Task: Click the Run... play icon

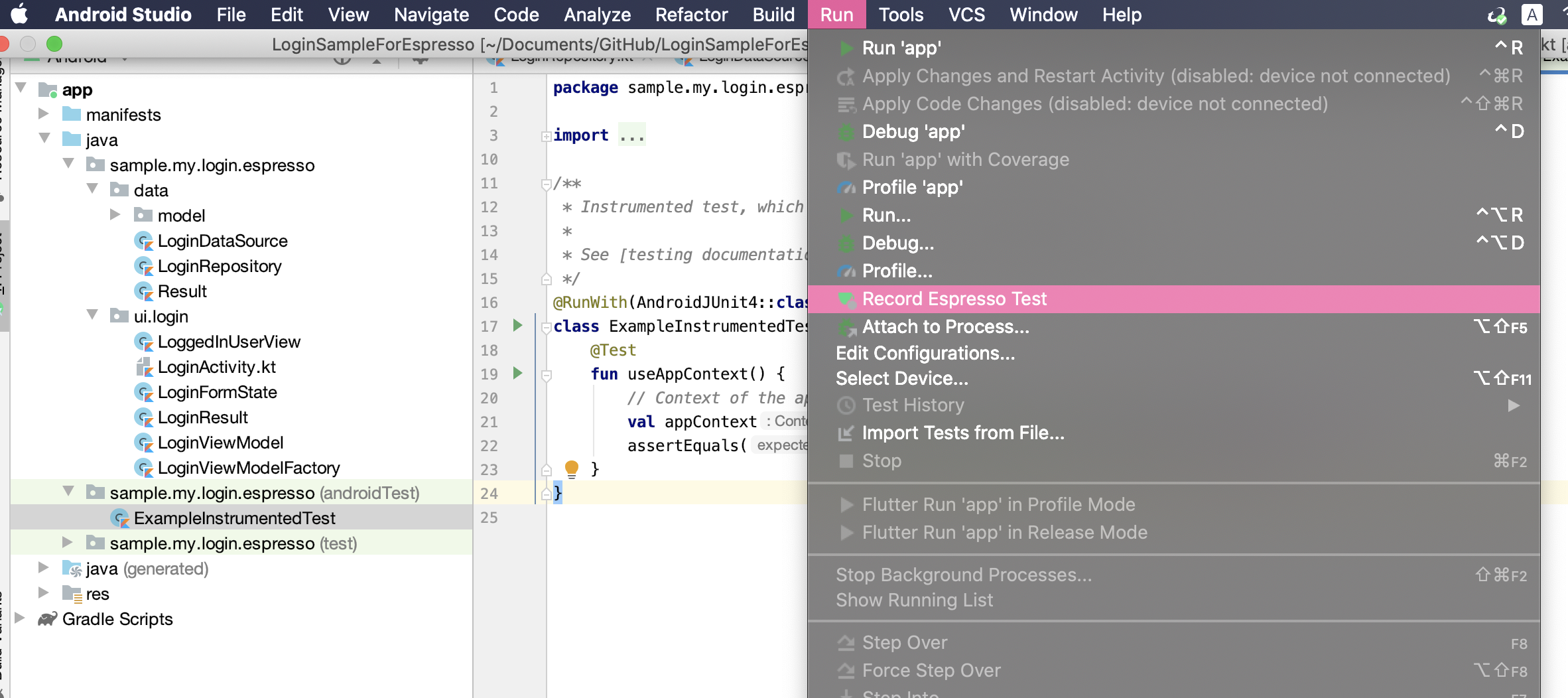Action: tap(846, 216)
